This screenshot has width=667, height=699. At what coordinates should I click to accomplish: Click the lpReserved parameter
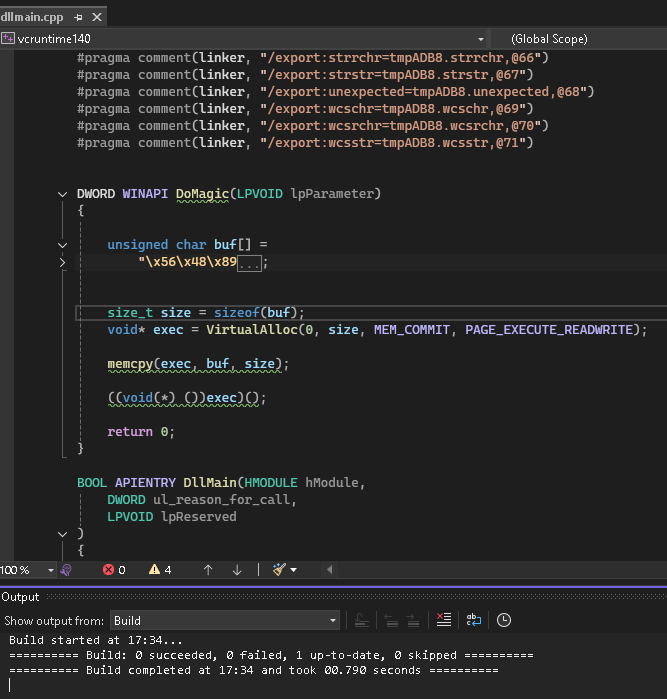(198, 517)
